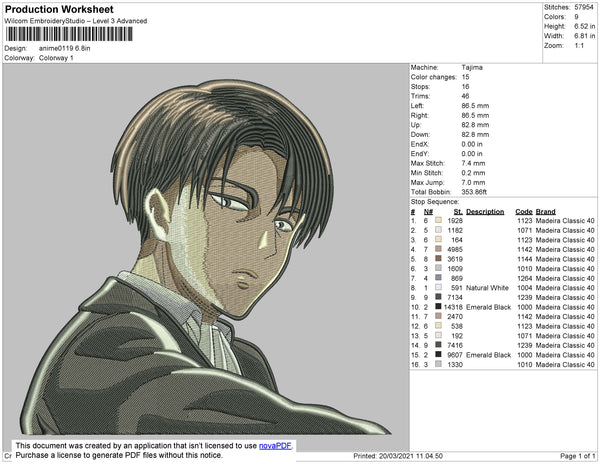Select stitch count '538' in row 12
This screenshot has width=600, height=464.
point(457,326)
